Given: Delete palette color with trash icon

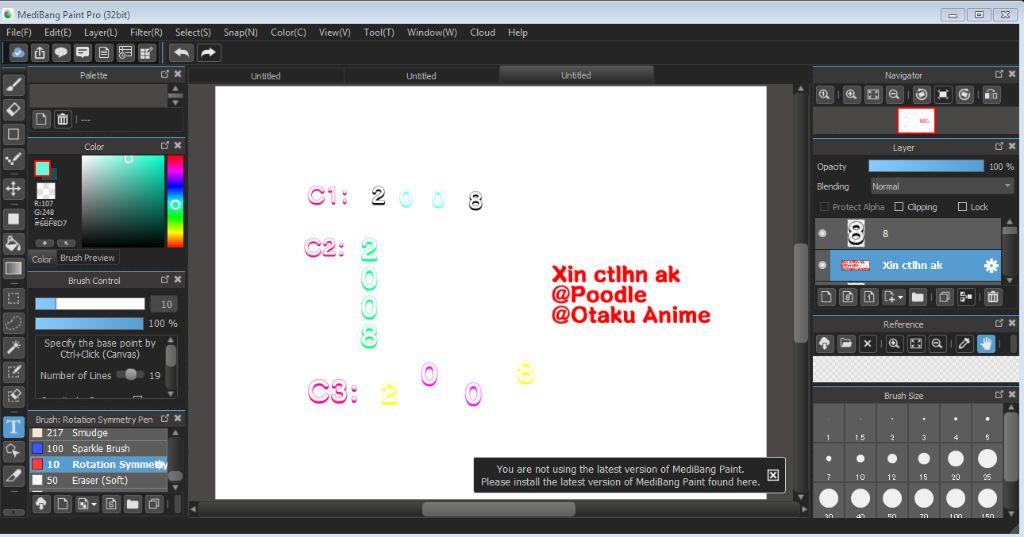Looking at the screenshot, I should click(x=63, y=120).
